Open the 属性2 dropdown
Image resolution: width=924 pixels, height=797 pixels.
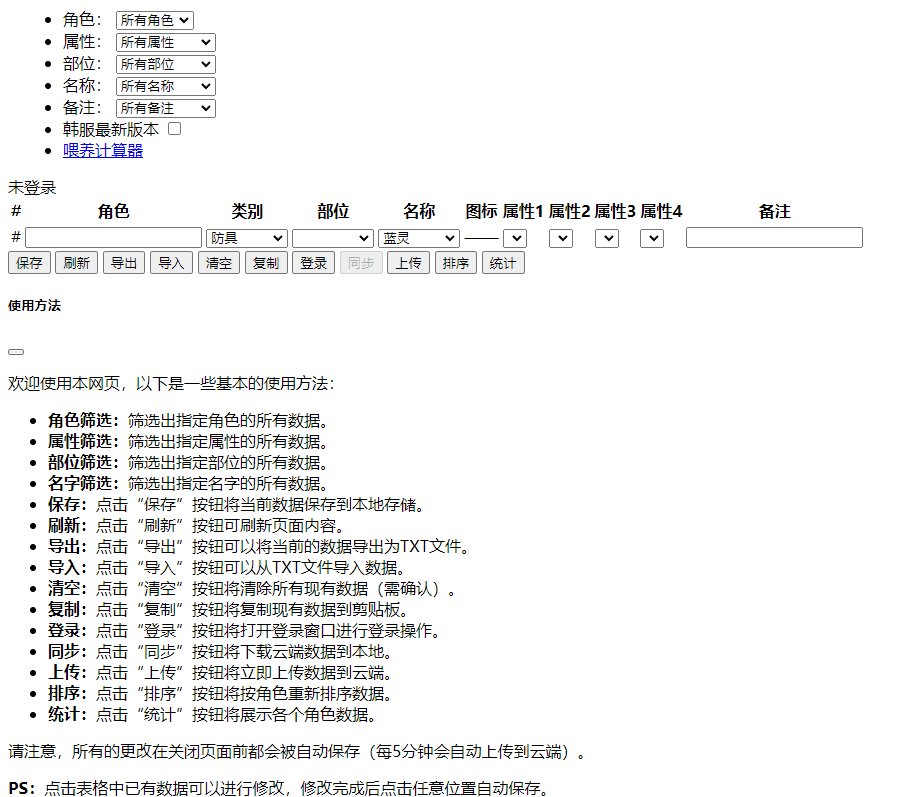click(561, 238)
